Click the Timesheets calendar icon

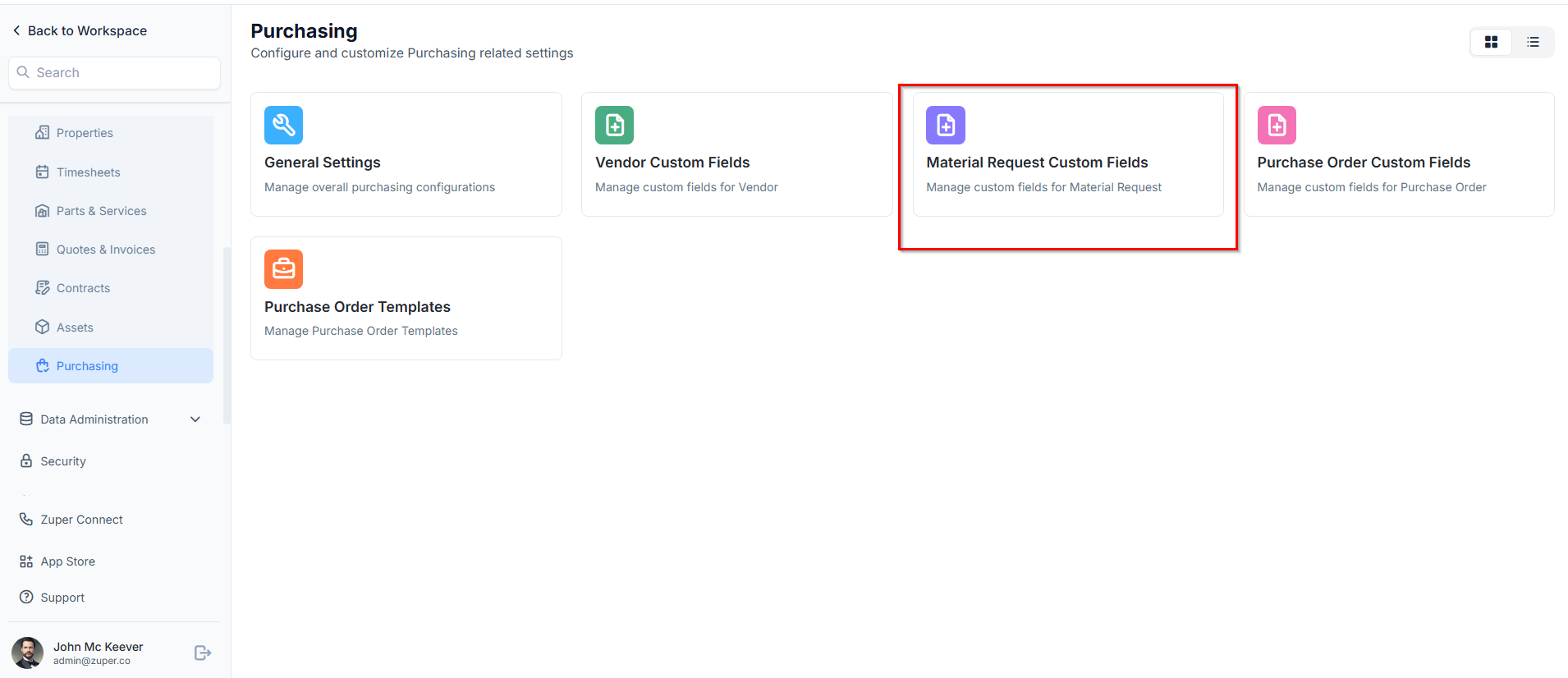pos(42,172)
